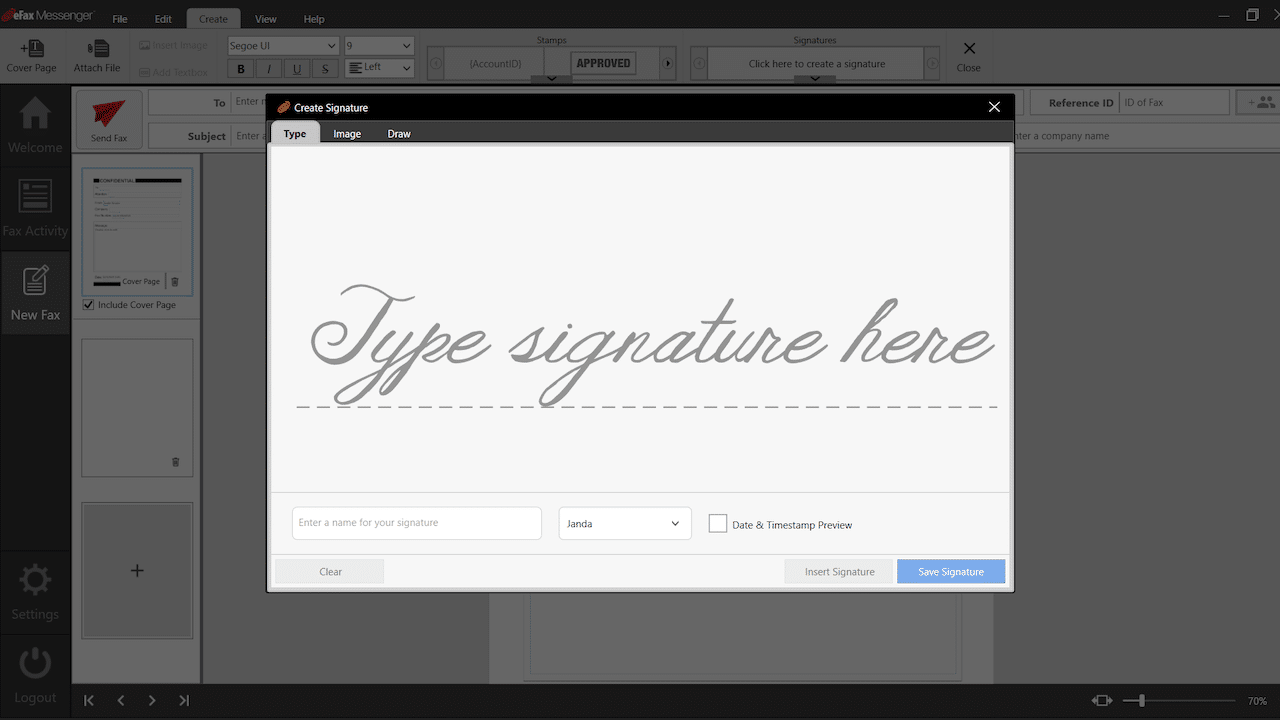Open the Janda font dropdown
Viewport: 1280px width, 720px height.
click(624, 523)
